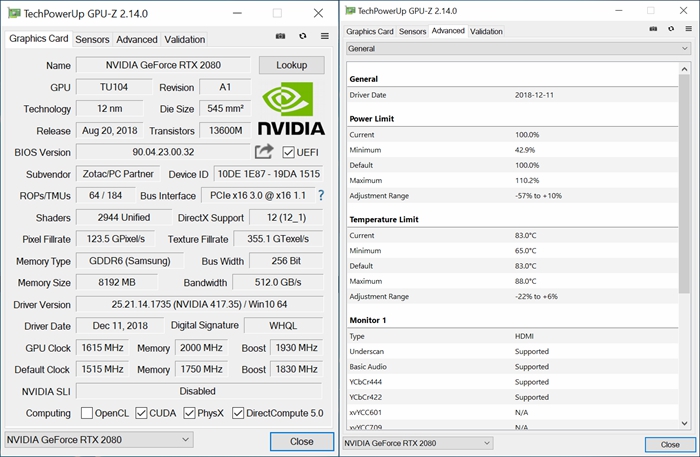The width and height of the screenshot is (700, 457).
Task: Click the NVIDIA logo image
Action: [x=291, y=108]
